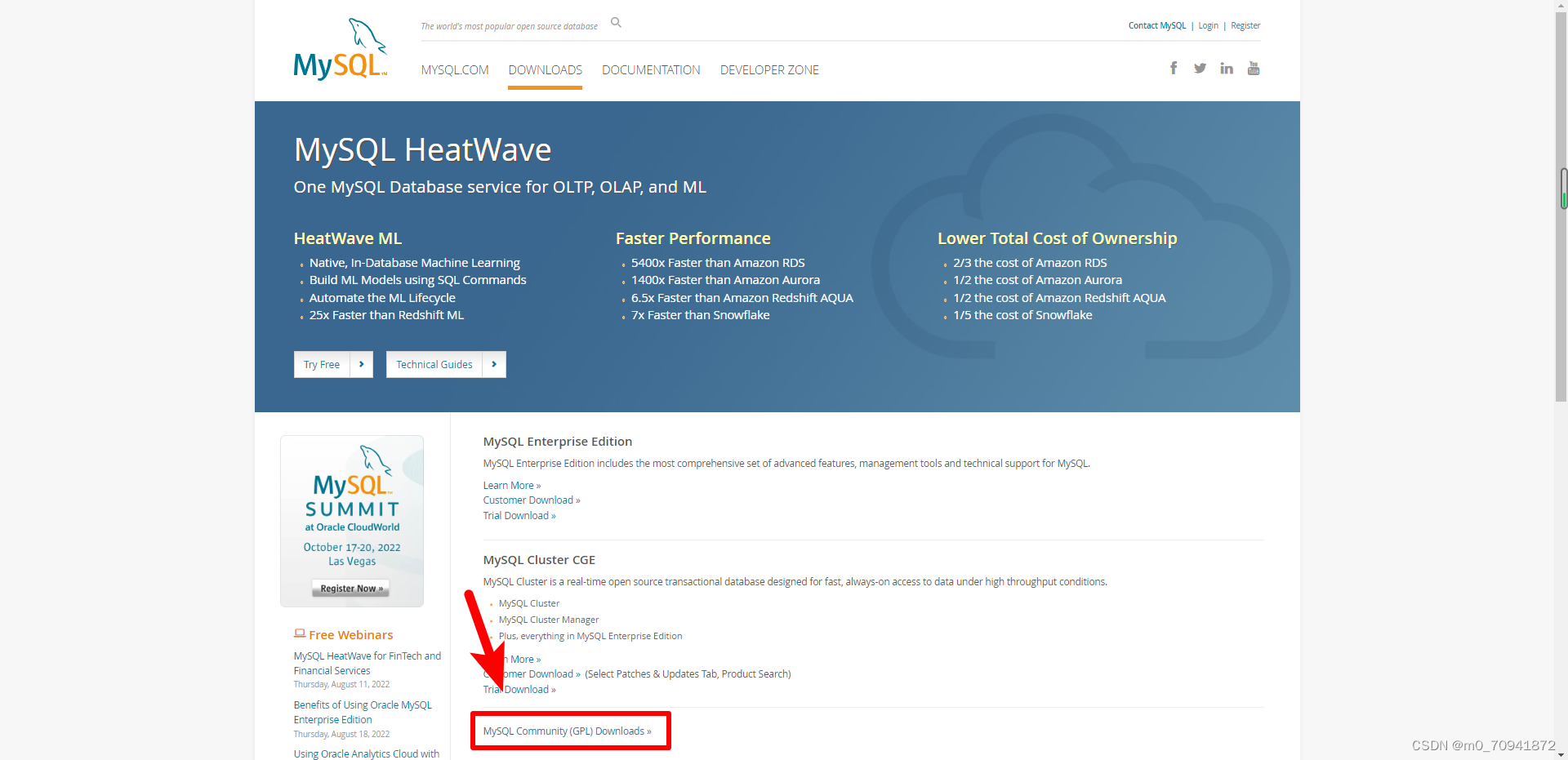
Task: Click 'MySQL Cluster Manager' list item
Action: pos(549,620)
